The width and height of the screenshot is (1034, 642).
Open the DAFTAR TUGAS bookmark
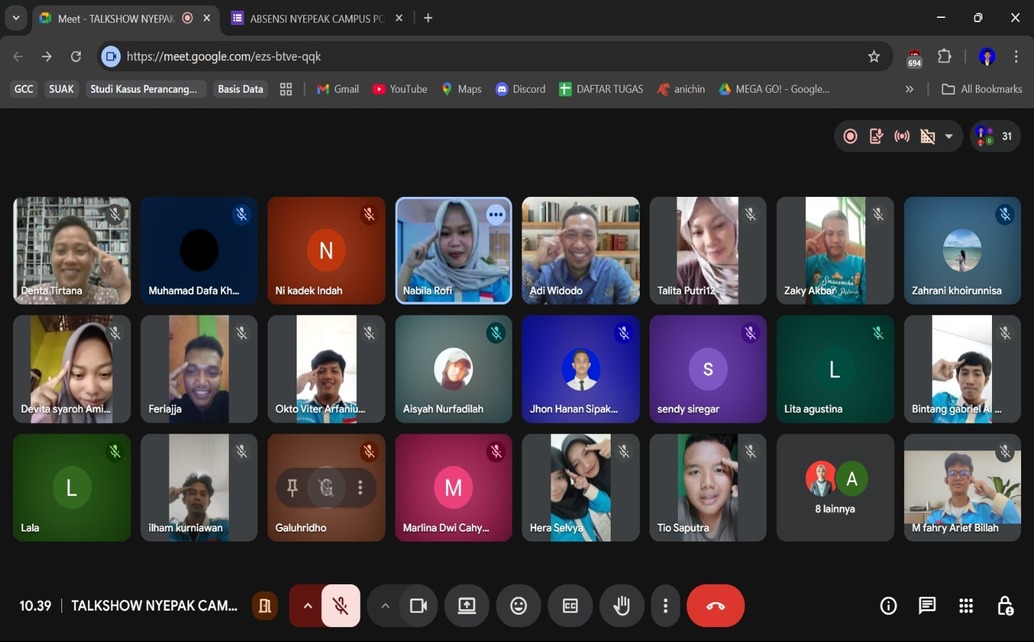pos(600,89)
